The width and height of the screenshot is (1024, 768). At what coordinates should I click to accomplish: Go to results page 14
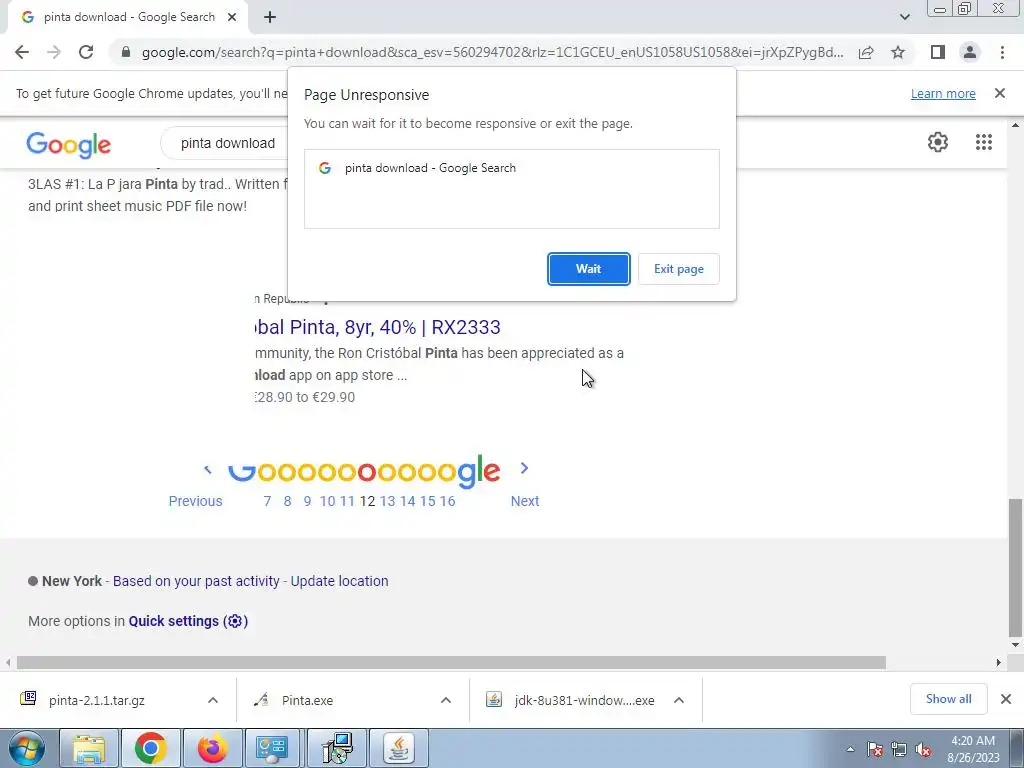[x=408, y=501]
